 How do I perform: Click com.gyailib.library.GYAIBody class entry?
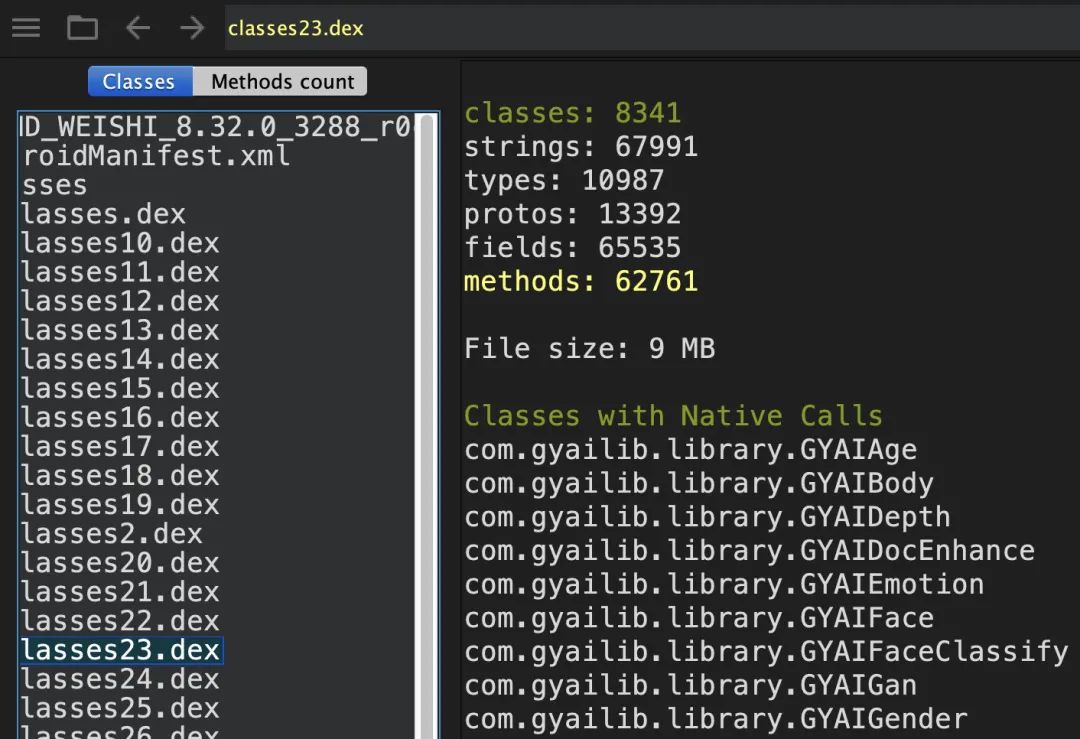pyautogui.click(x=698, y=483)
